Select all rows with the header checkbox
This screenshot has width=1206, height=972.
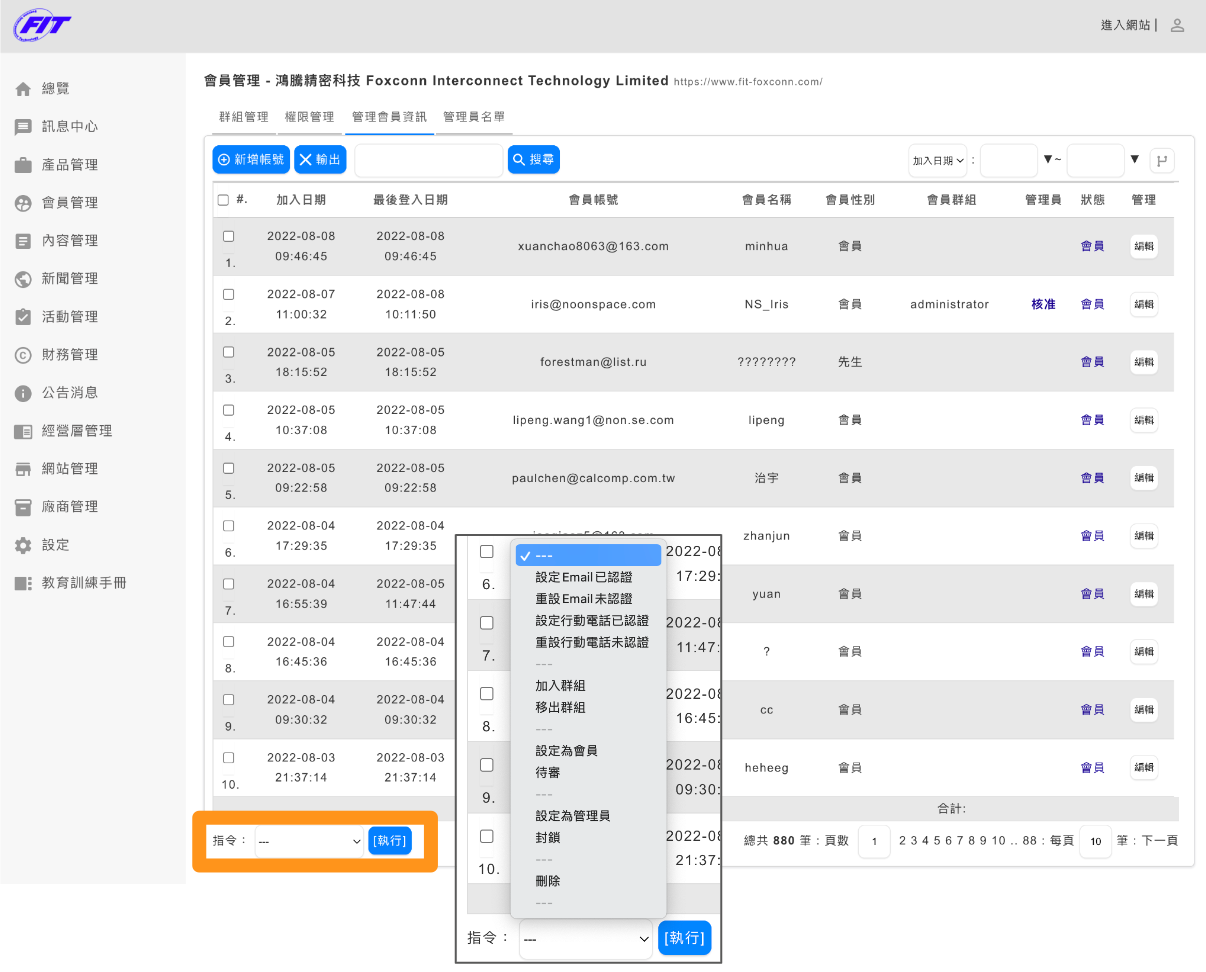[x=223, y=200]
